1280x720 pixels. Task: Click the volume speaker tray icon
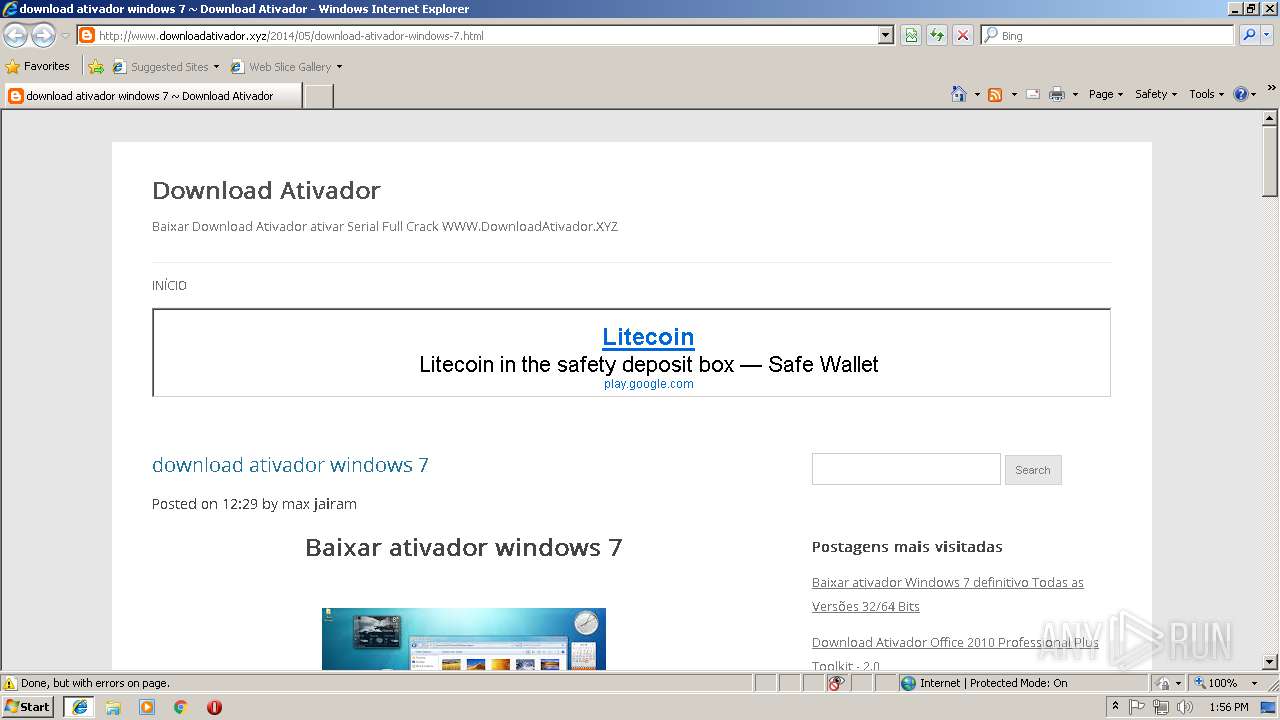[x=1185, y=707]
